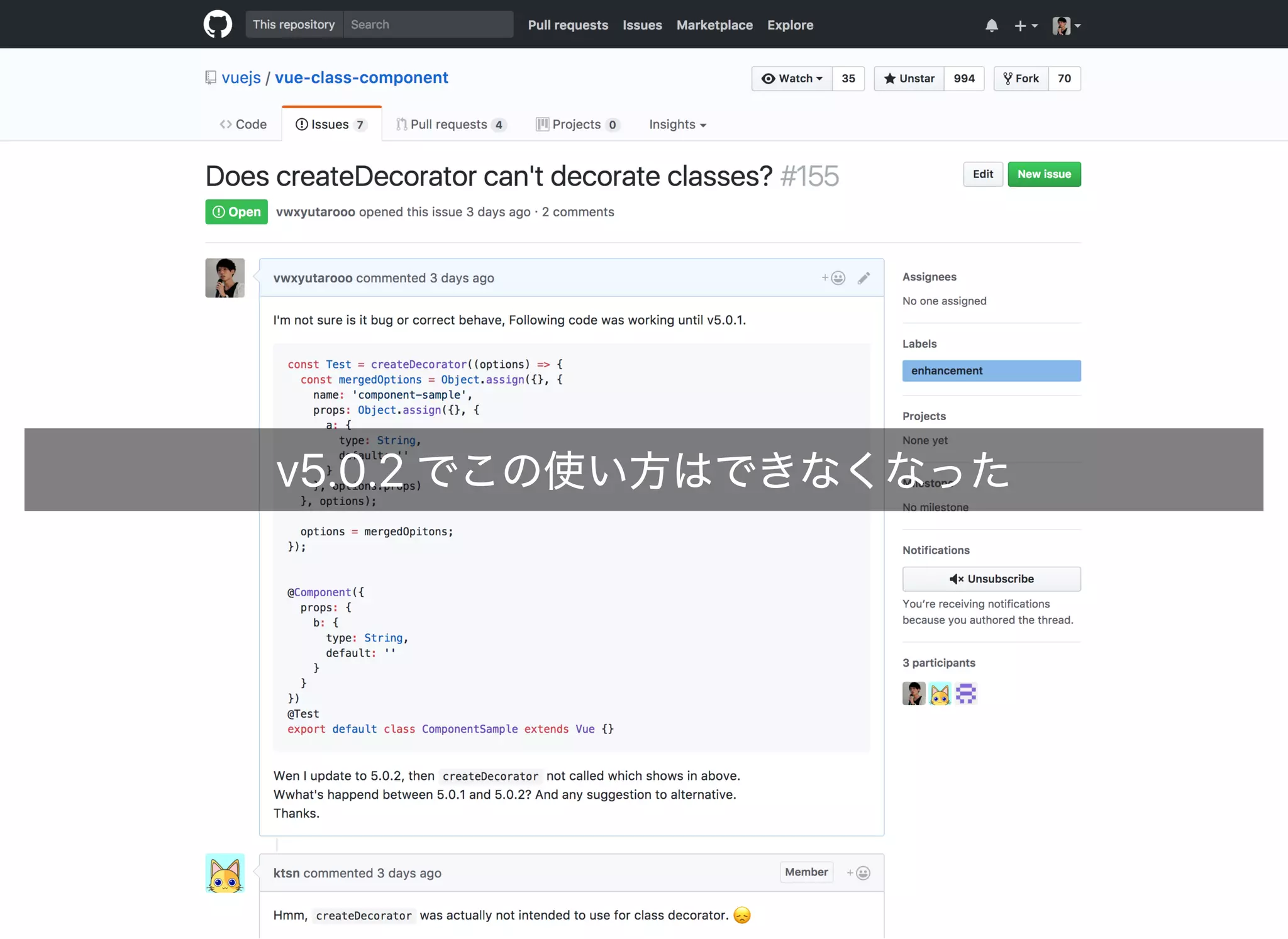Screen dimensions: 1288x939
Task: Click the green Open status badge
Action: tap(236, 212)
